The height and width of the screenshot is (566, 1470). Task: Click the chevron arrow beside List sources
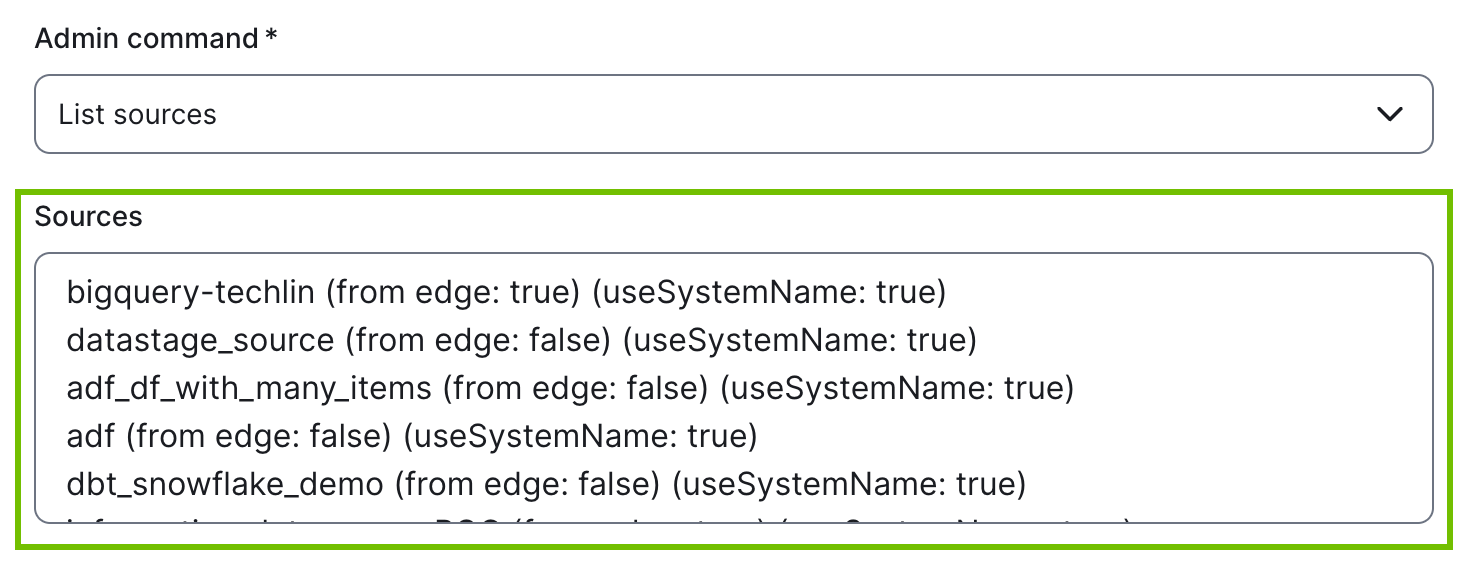coord(1390,114)
